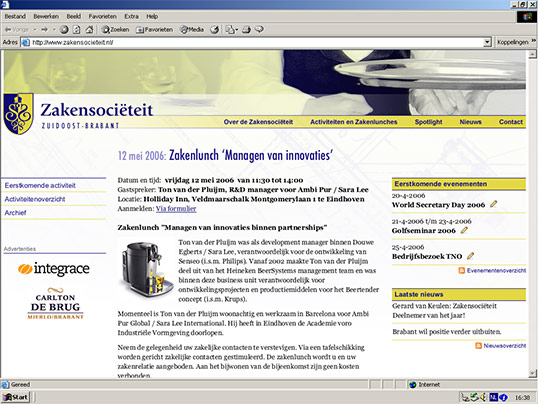The height and width of the screenshot is (404, 538).
Task: Click pencil icon next to World Secretary Day
Action: pyautogui.click(x=493, y=204)
